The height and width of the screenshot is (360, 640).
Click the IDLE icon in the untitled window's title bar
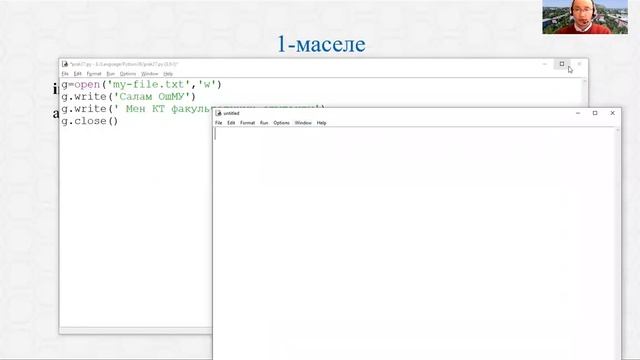point(219,113)
